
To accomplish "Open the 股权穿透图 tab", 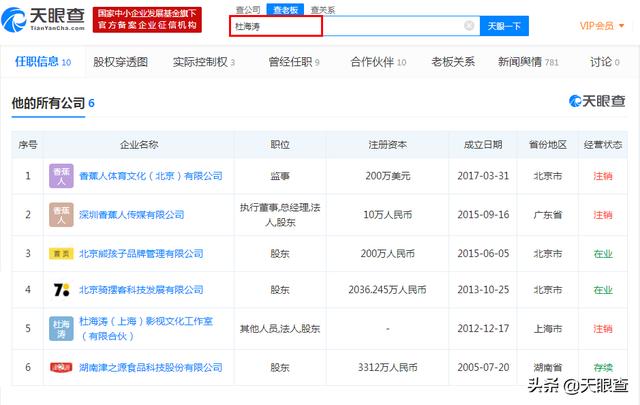I will pos(120,62).
